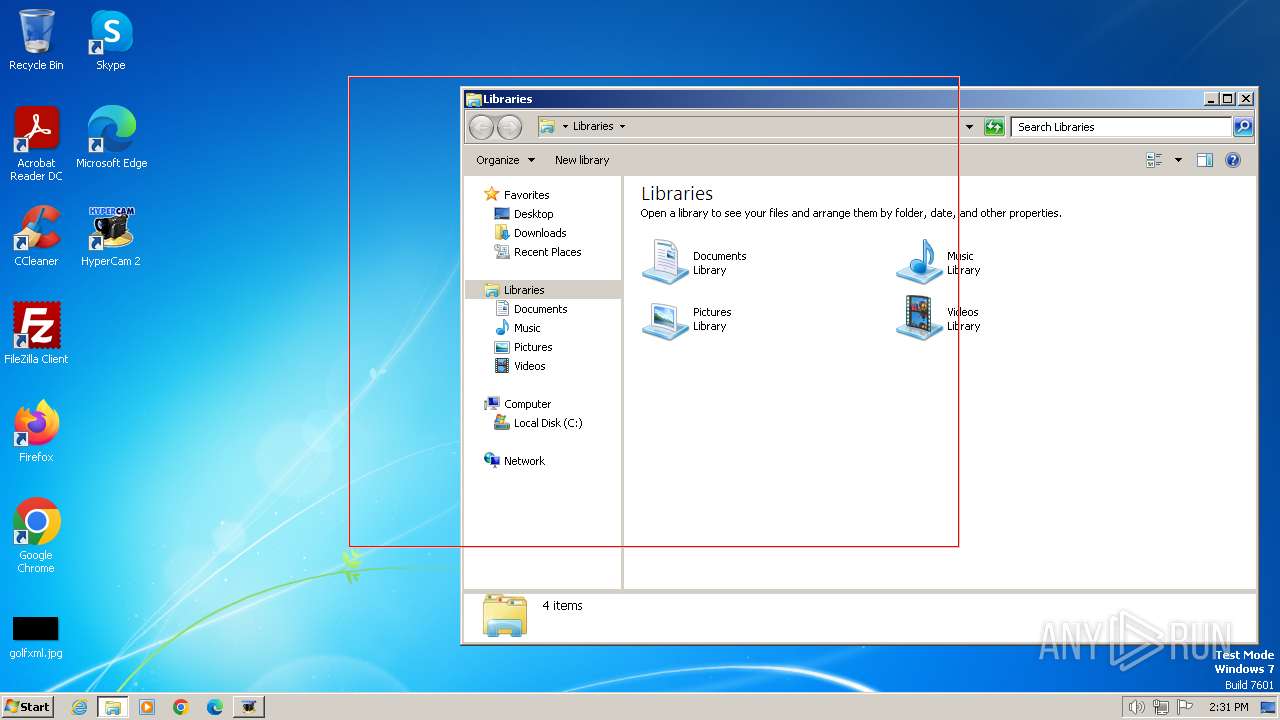
Task: Open Action Center flag tray icon
Action: pos(1185,707)
